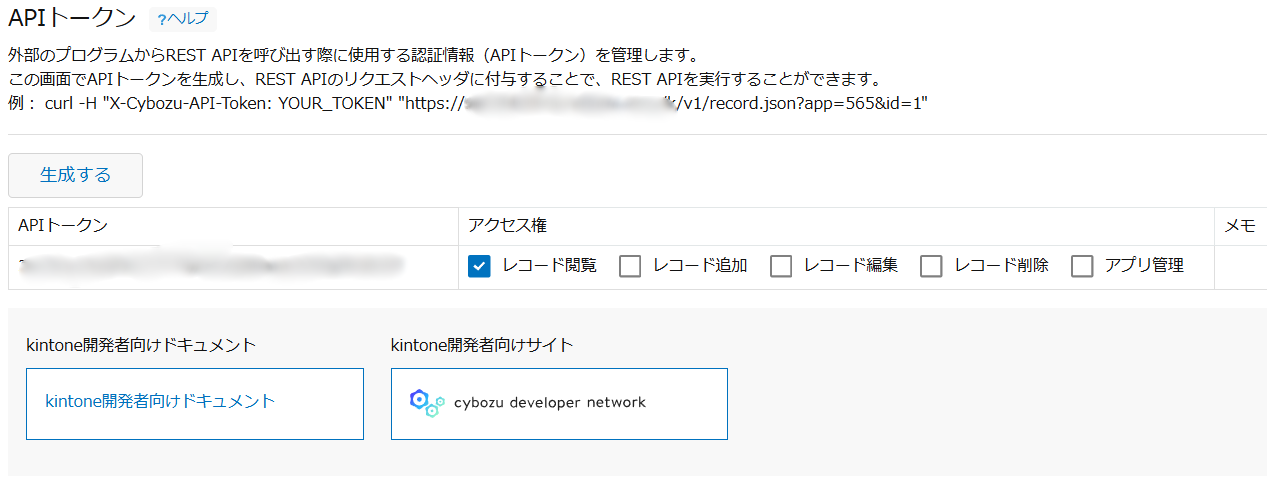Select the blurred API token value

pos(211,265)
